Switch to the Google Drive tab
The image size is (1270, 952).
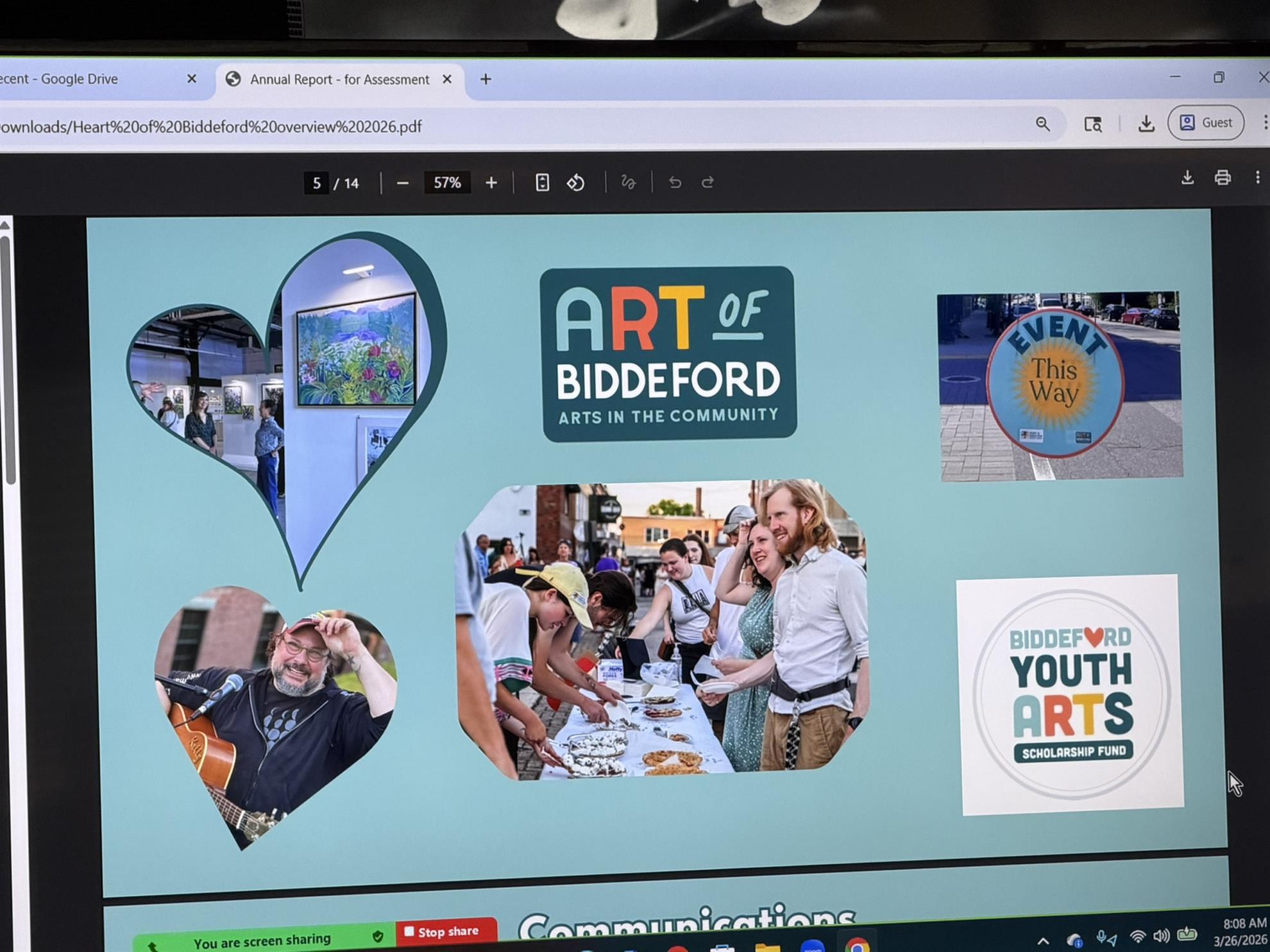pyautogui.click(x=77, y=79)
